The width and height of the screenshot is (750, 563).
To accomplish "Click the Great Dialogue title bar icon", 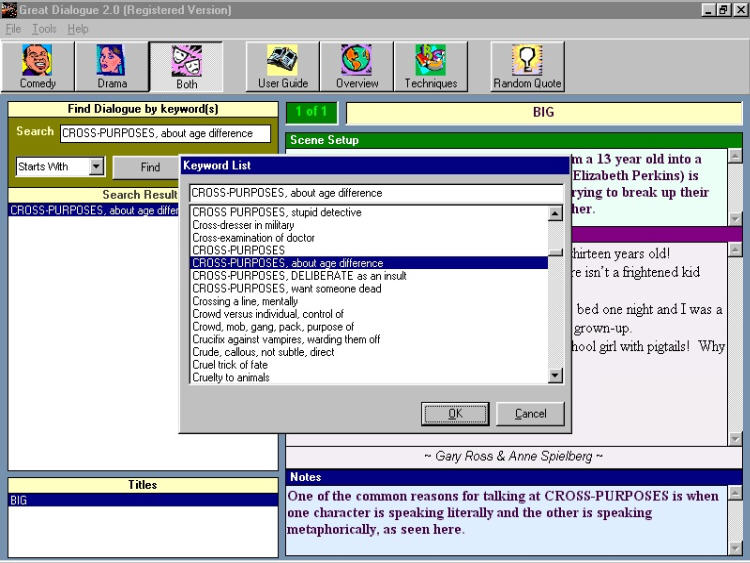I will click(x=10, y=10).
